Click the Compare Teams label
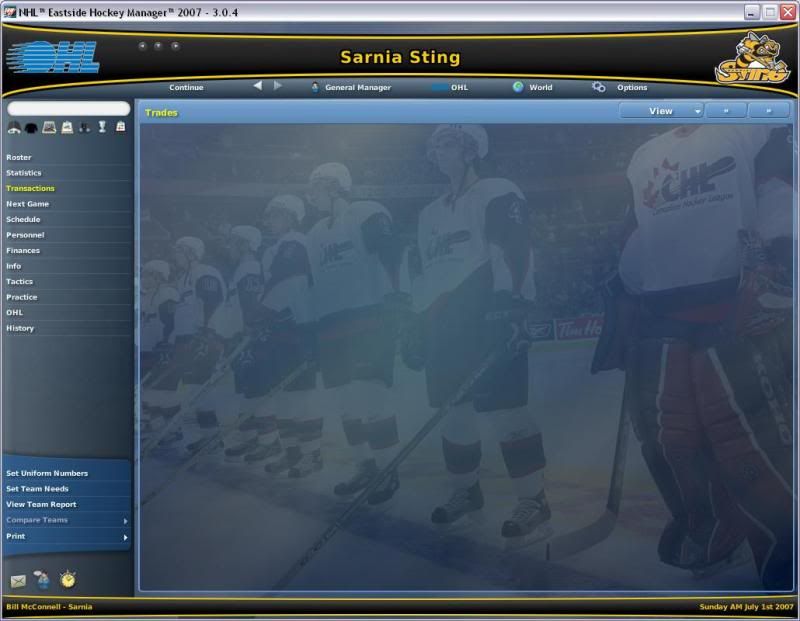This screenshot has height=621, width=800. [37, 520]
